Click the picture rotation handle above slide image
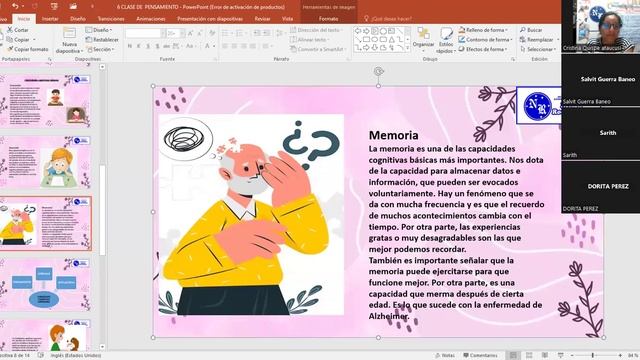Screen dimensions: 640x360 point(378,71)
